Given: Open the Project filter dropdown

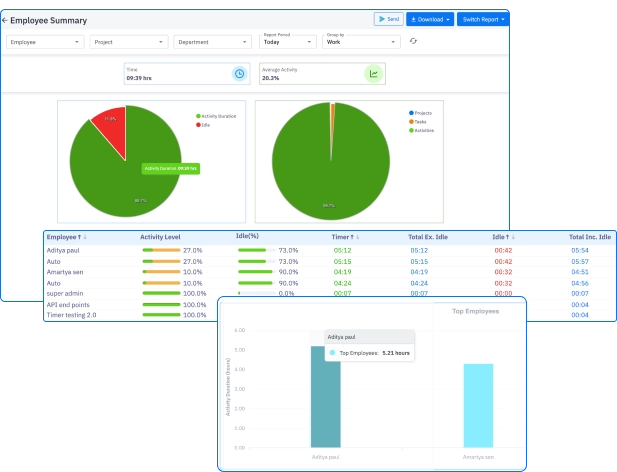Looking at the screenshot, I should pos(129,42).
